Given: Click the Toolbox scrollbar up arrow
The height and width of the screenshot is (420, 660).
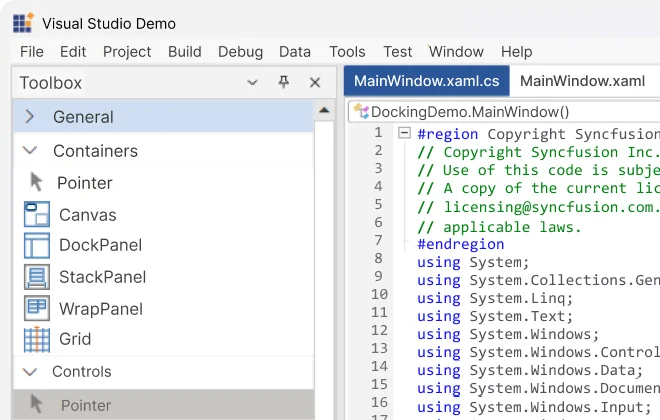Looking at the screenshot, I should point(324,111).
